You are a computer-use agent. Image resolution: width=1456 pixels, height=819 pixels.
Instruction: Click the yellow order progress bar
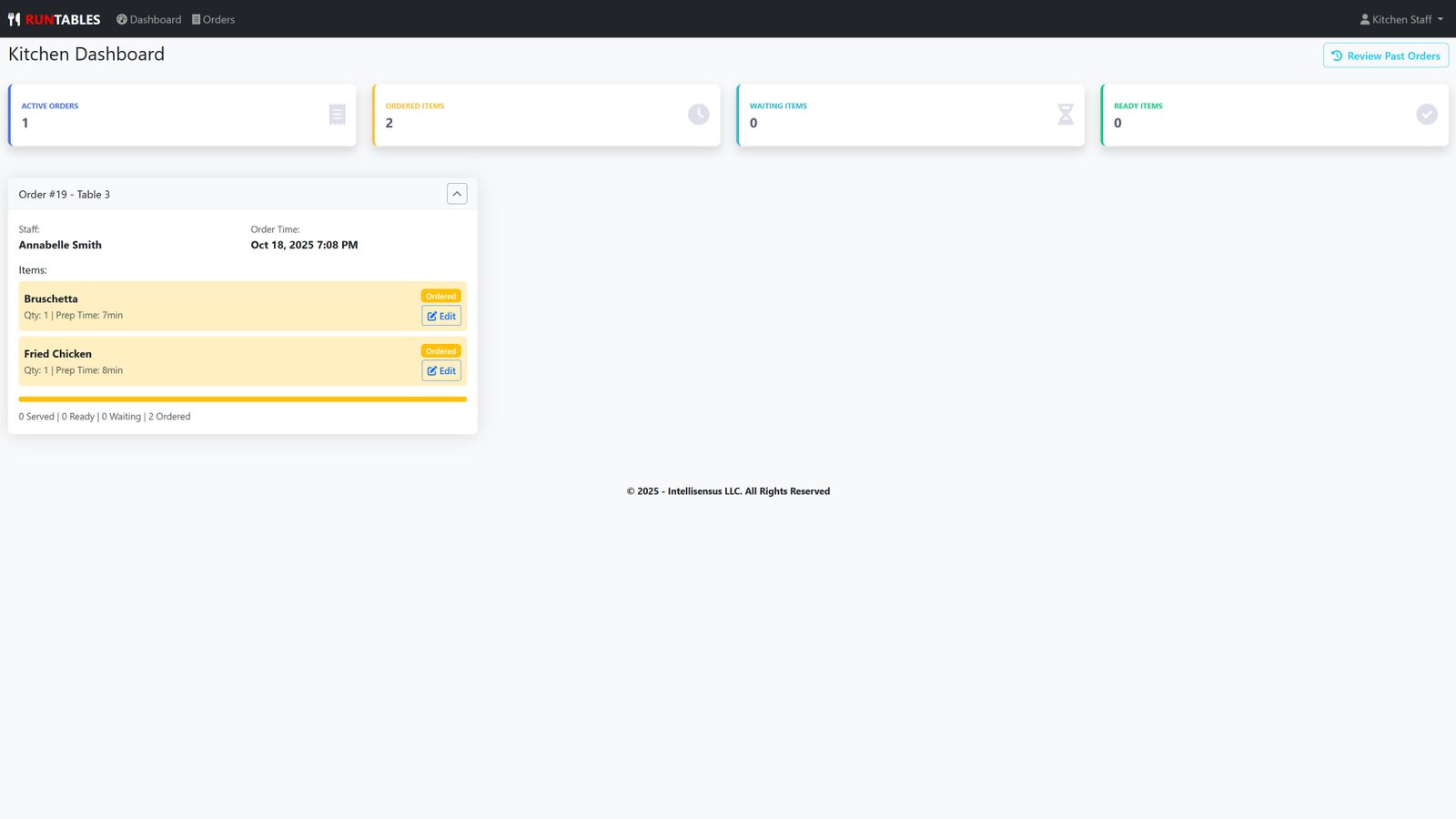tap(242, 399)
